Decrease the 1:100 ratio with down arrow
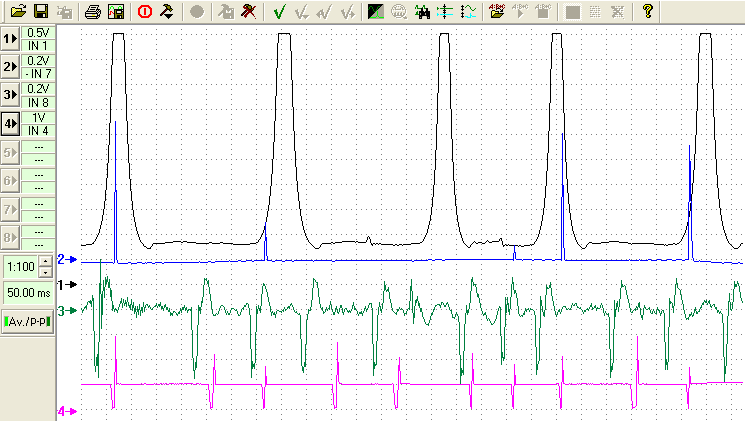Image resolution: width=745 pixels, height=421 pixels. tap(45, 272)
